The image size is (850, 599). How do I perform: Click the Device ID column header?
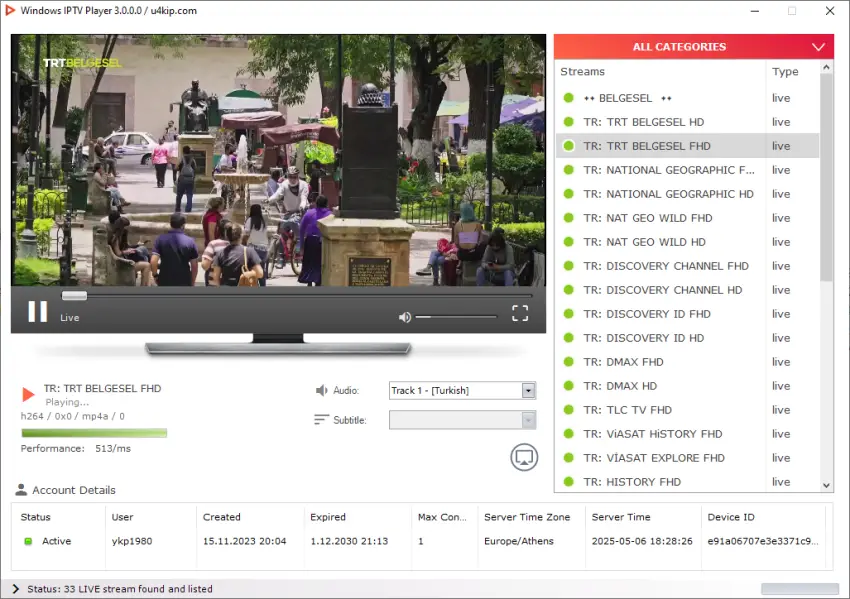(x=763, y=517)
